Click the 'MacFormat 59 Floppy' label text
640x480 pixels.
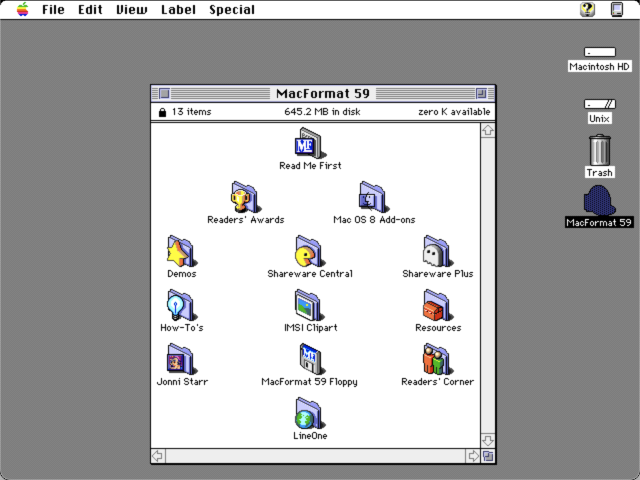click(x=309, y=382)
